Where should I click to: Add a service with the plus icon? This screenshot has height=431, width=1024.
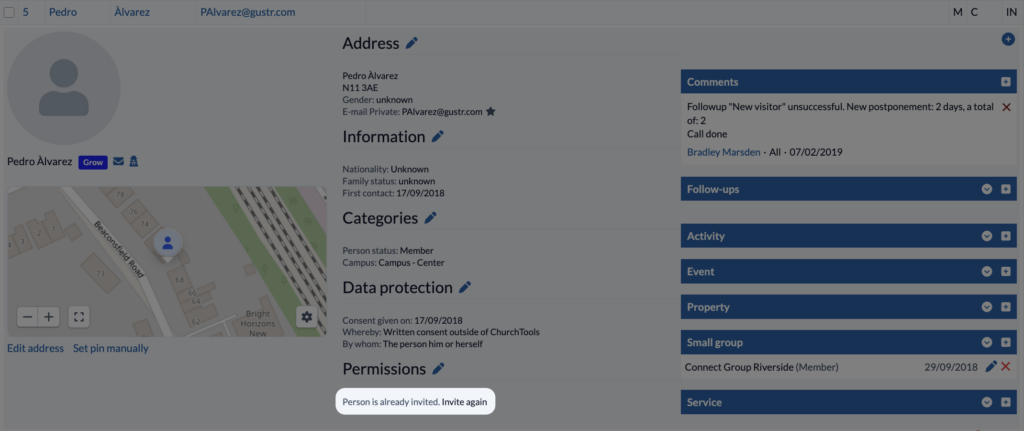pyautogui.click(x=1006, y=402)
